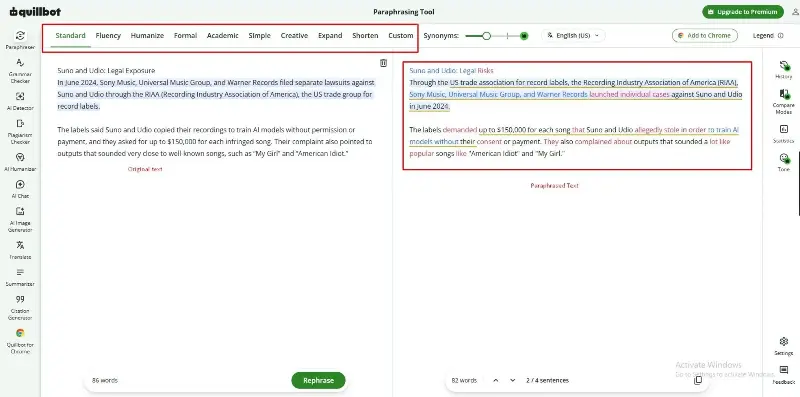
Task: Open Compare Modes panel
Action: (x=784, y=101)
